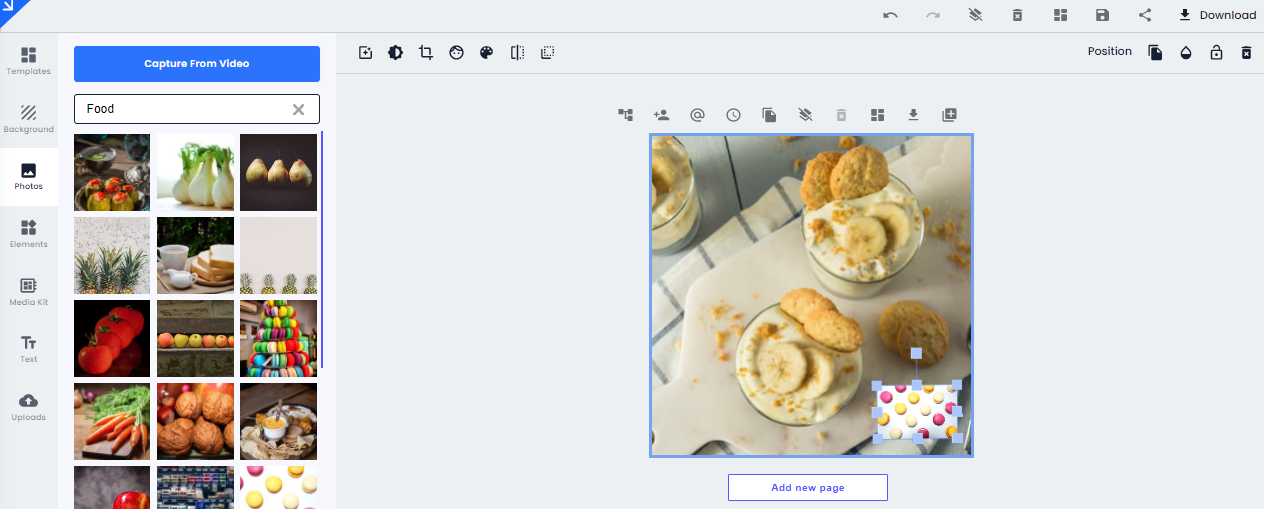Click the layers-off icon above canvas

point(805,115)
